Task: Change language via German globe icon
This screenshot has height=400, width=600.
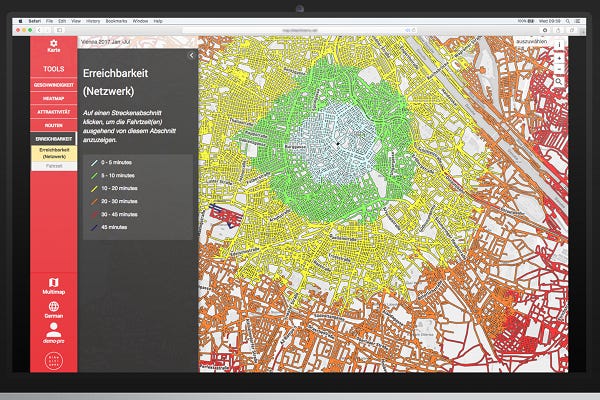Action: (54, 306)
